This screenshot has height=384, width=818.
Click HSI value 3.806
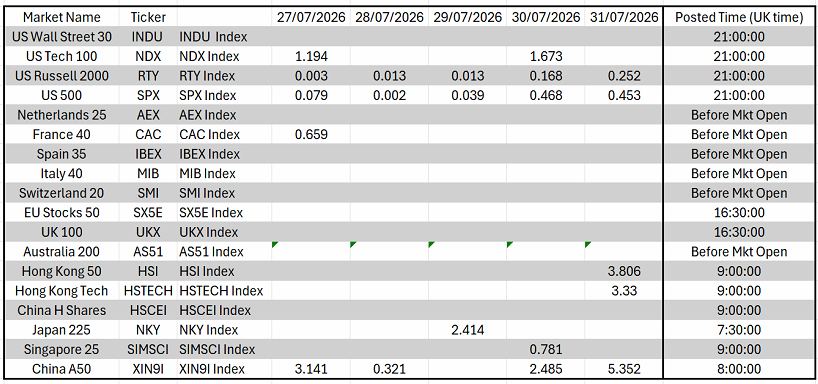tap(624, 271)
